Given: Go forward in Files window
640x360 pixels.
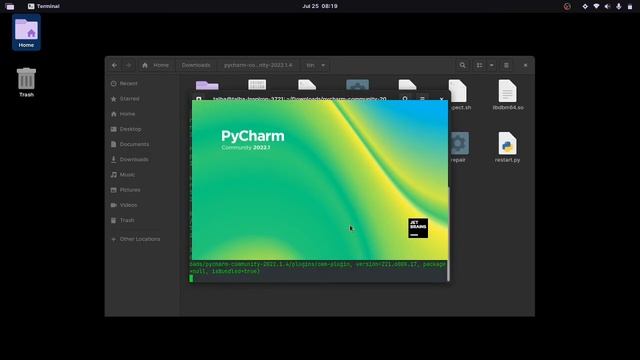Looking at the screenshot, I should [128, 65].
